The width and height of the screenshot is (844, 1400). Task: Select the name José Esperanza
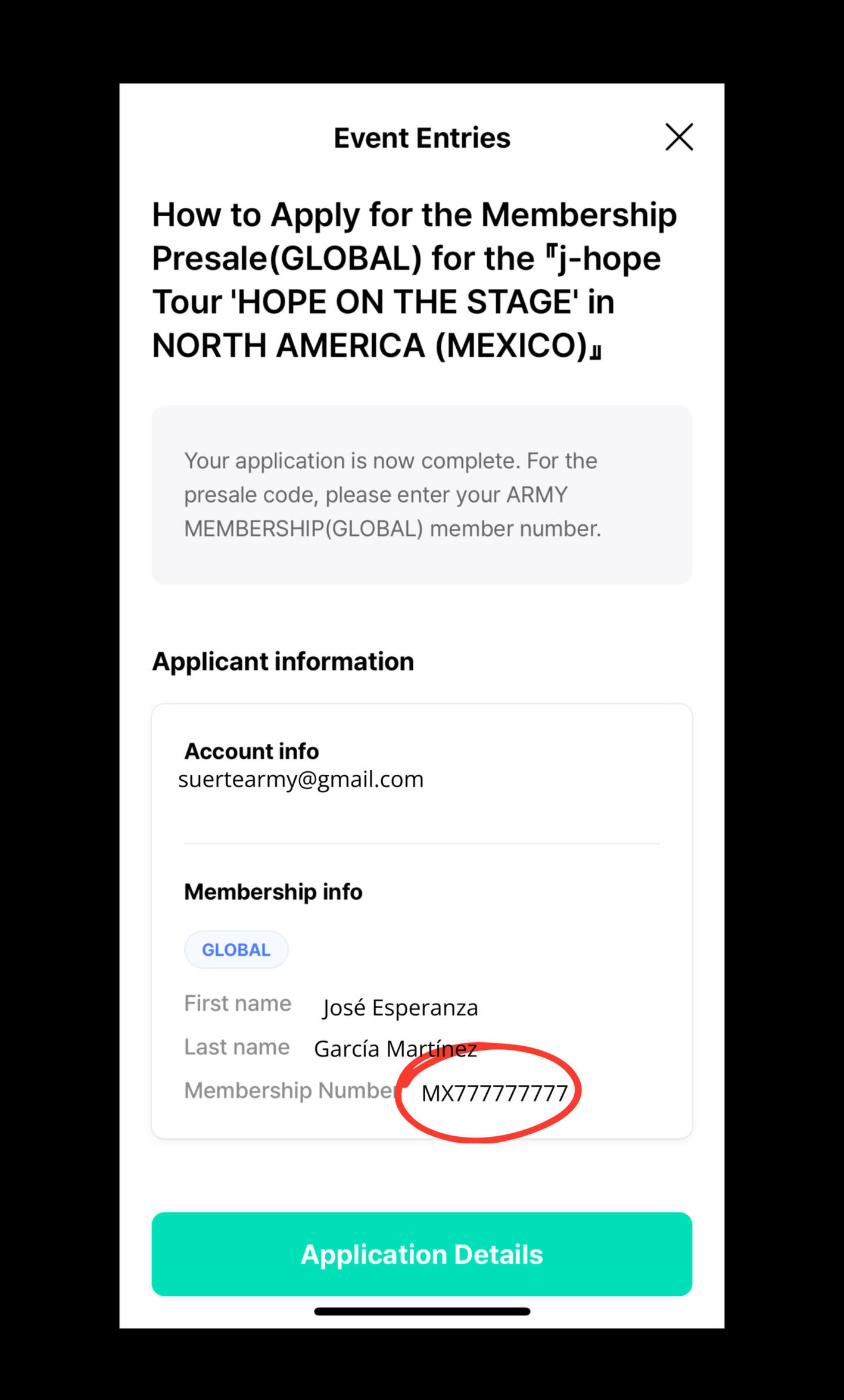tap(400, 1008)
